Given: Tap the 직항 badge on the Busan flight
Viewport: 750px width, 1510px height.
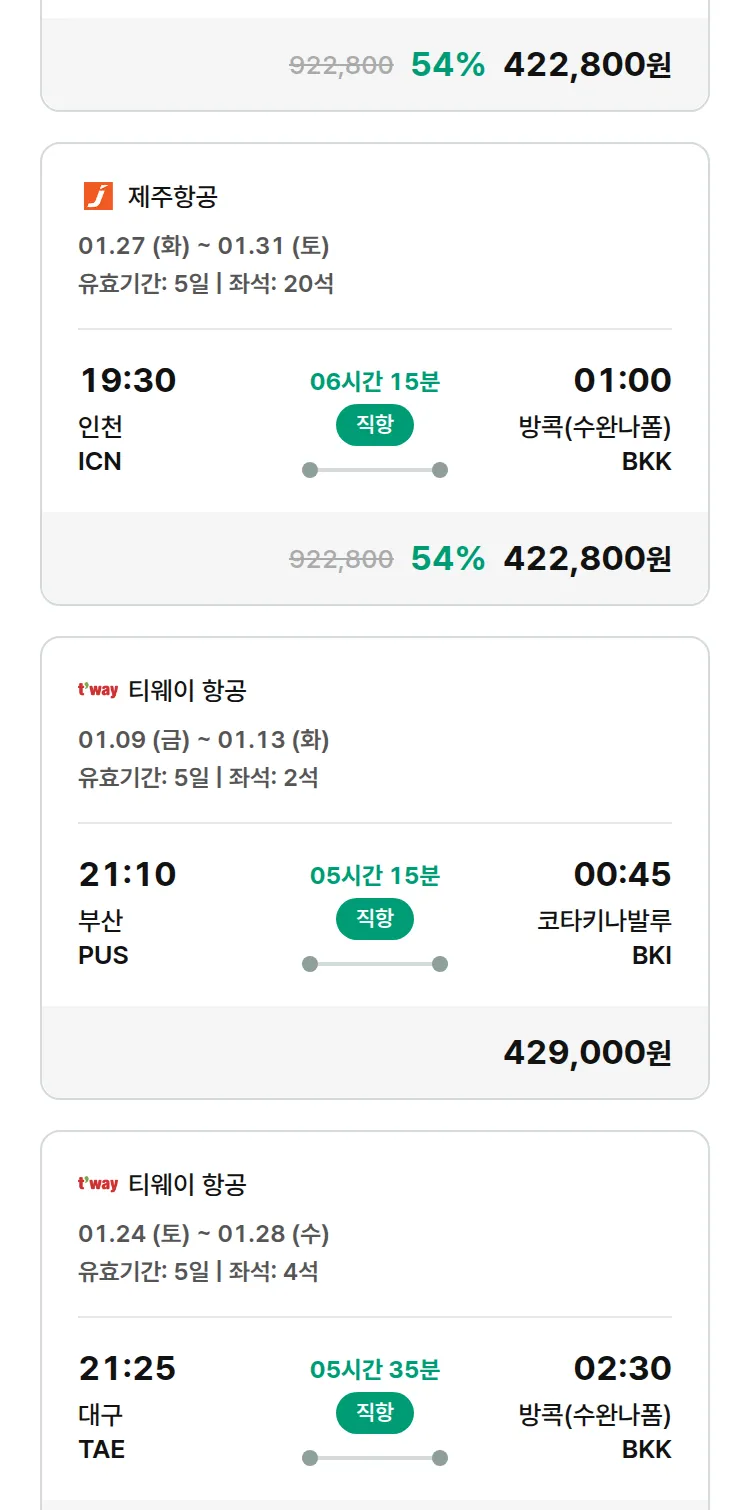Looking at the screenshot, I should (x=375, y=919).
